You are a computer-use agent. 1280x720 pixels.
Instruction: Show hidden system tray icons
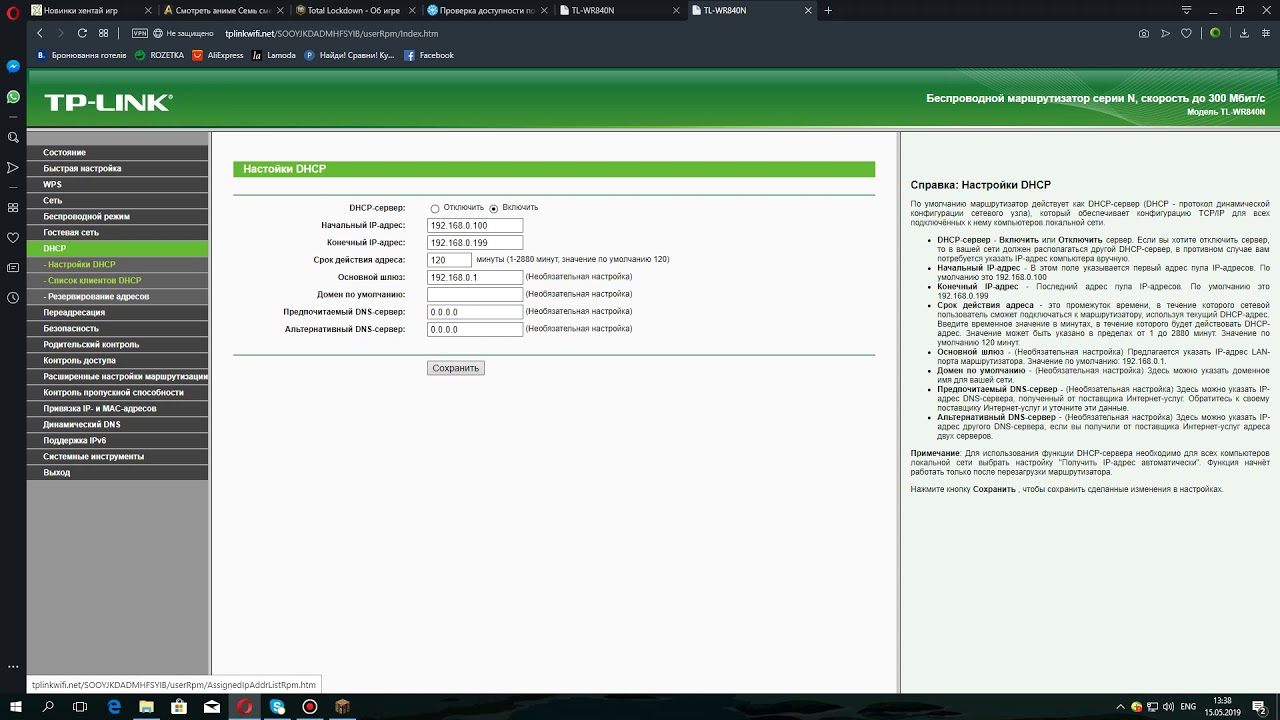[1120, 706]
